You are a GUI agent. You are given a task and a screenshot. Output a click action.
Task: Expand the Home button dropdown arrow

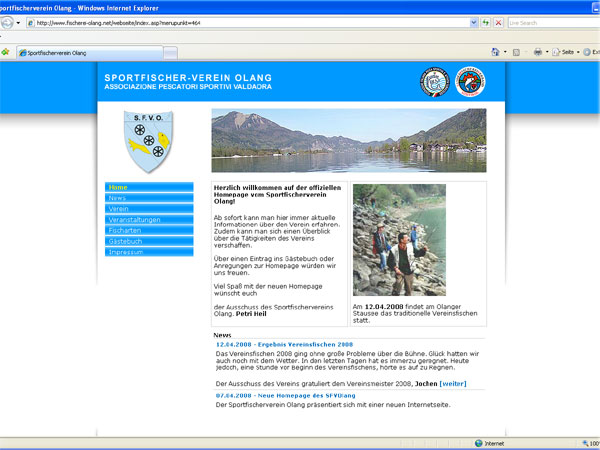tap(505, 52)
